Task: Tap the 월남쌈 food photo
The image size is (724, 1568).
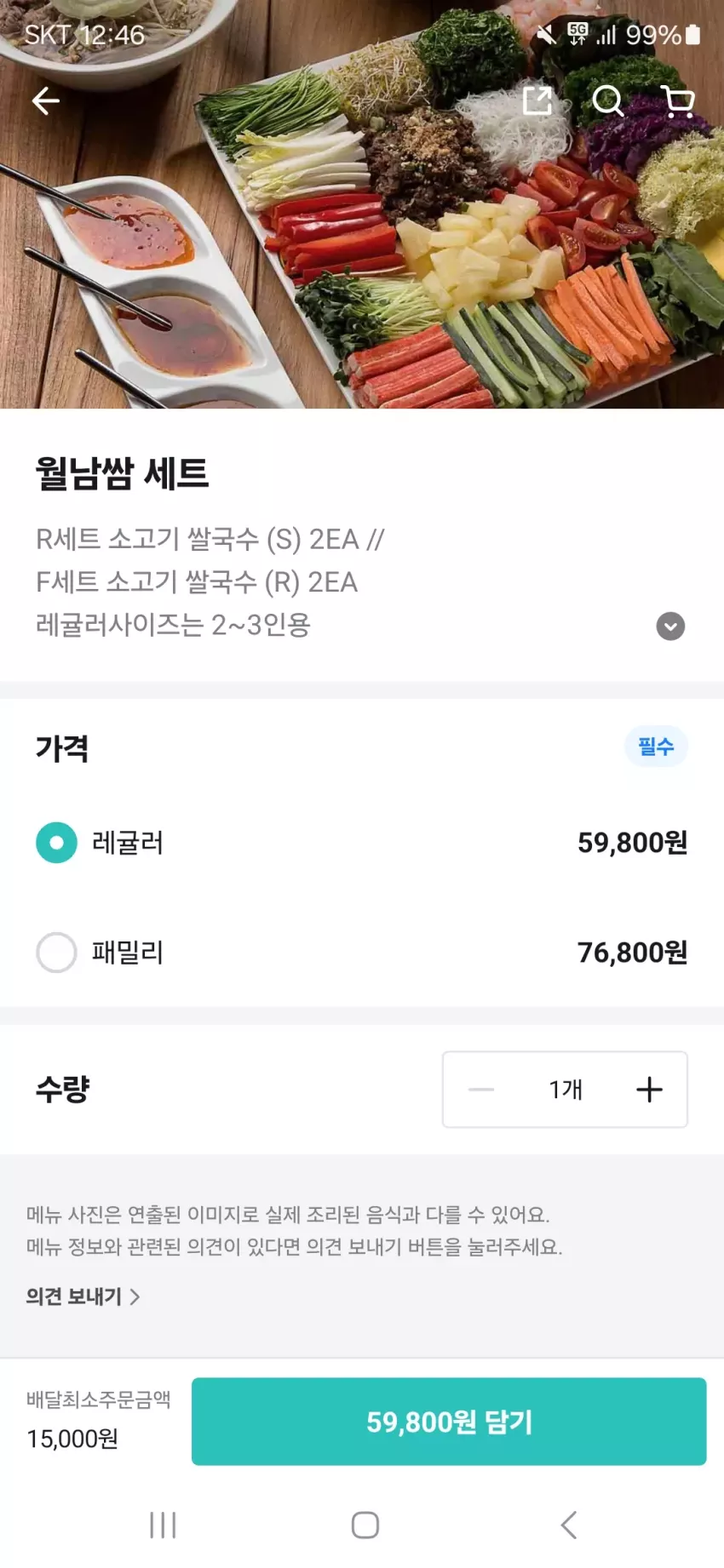Action: [x=362, y=204]
